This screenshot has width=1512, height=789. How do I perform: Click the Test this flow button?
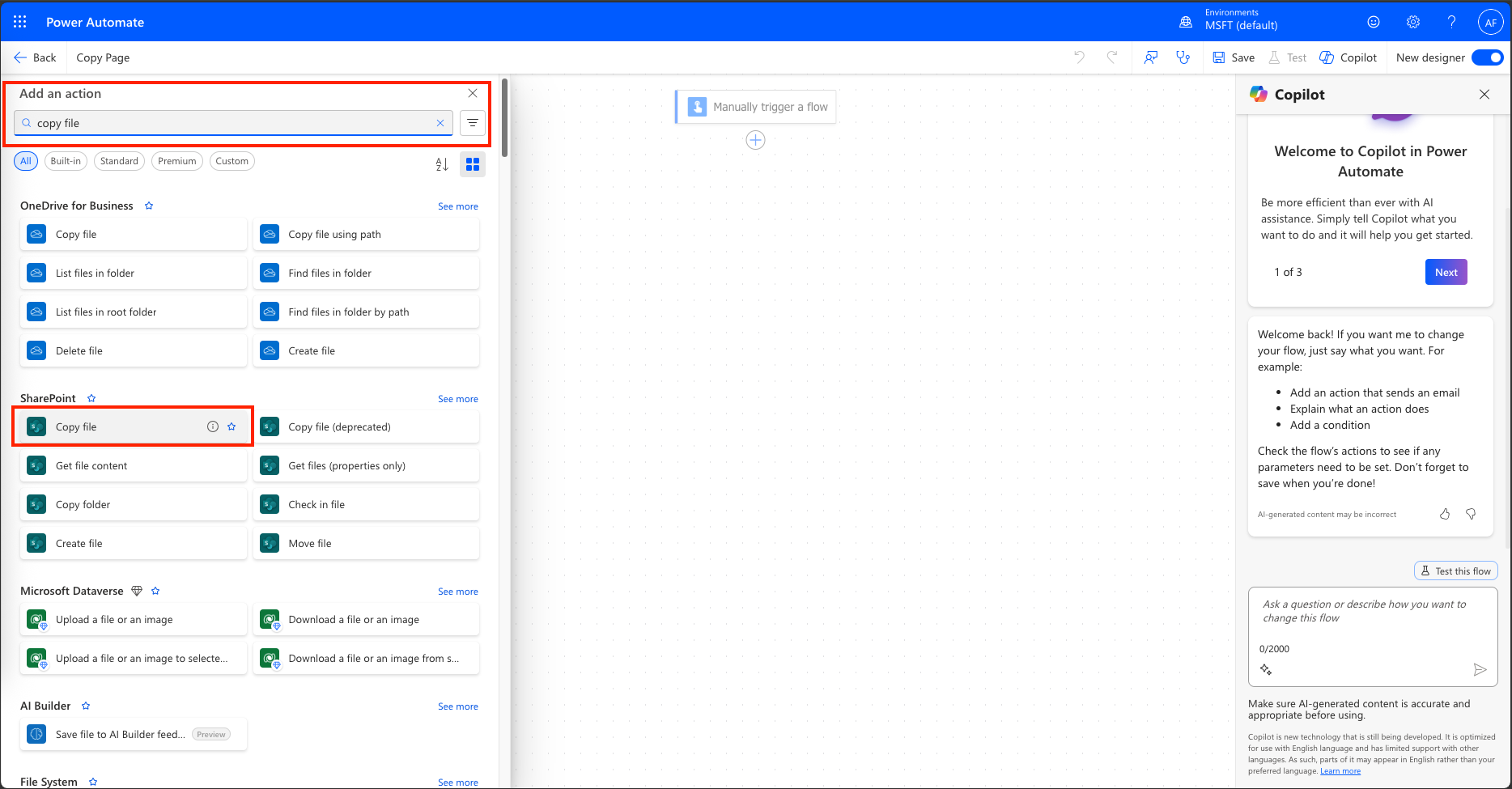[x=1455, y=571]
